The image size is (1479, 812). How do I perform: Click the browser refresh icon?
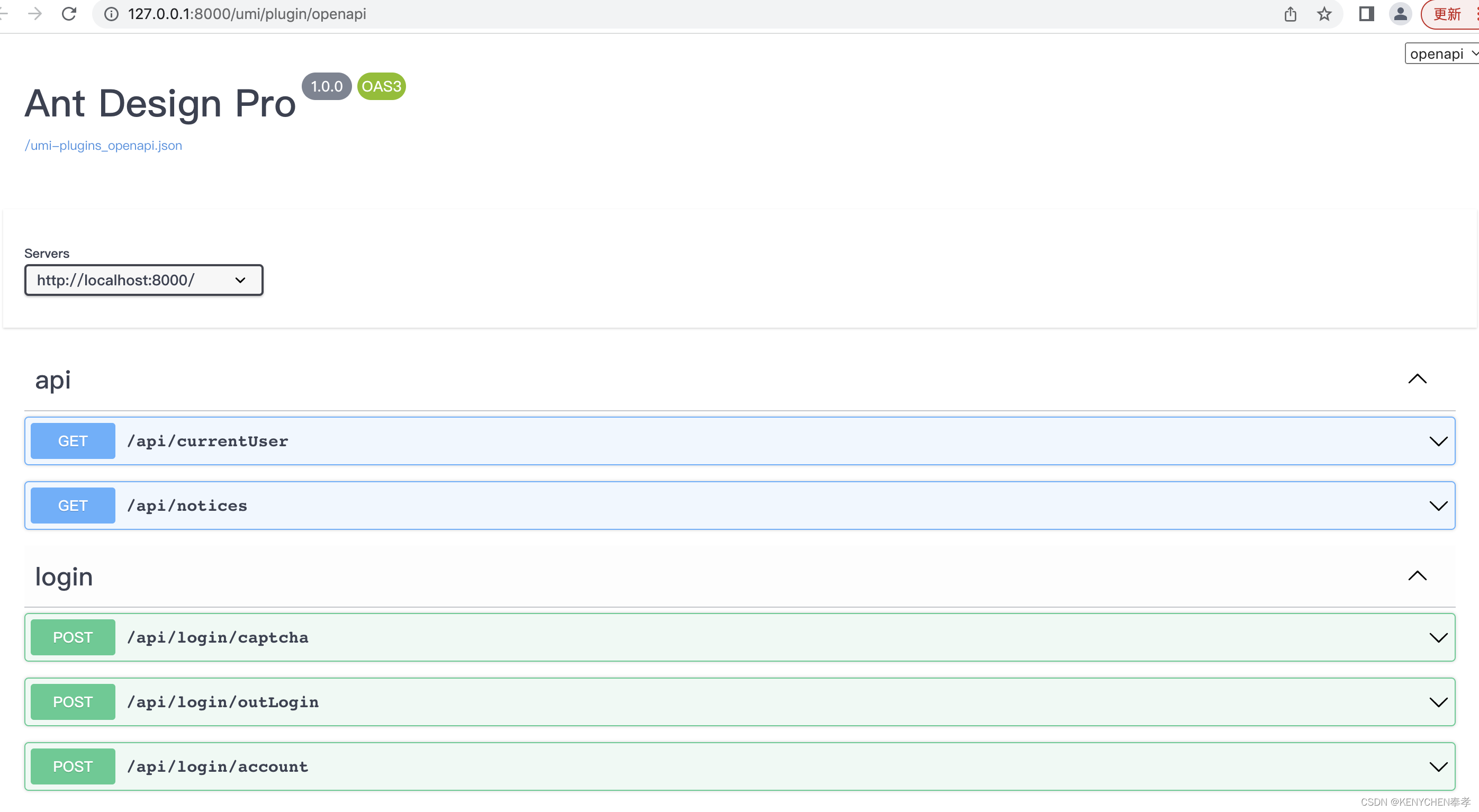67,14
